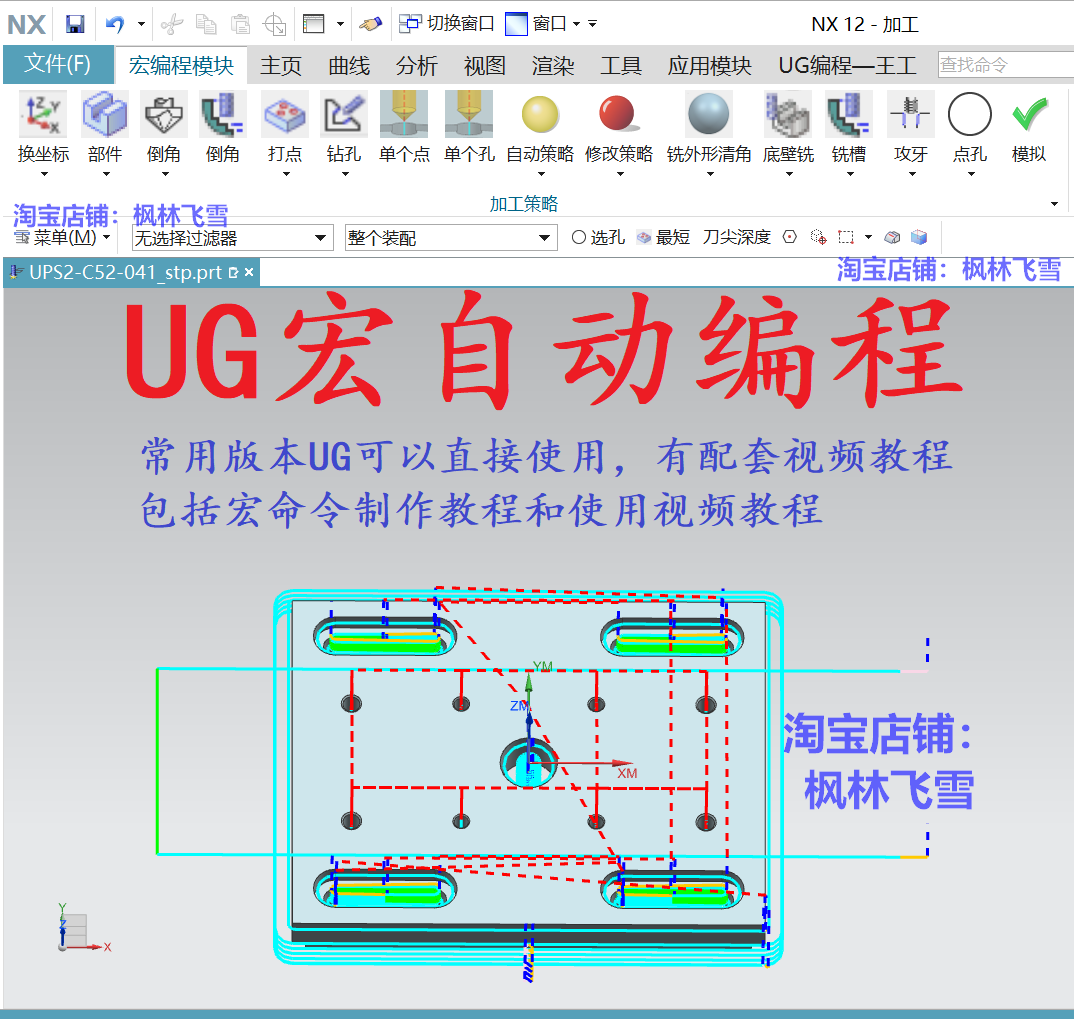1074x1019 pixels.
Task: Click the red 修改策略 sphere icon
Action: coord(619,113)
